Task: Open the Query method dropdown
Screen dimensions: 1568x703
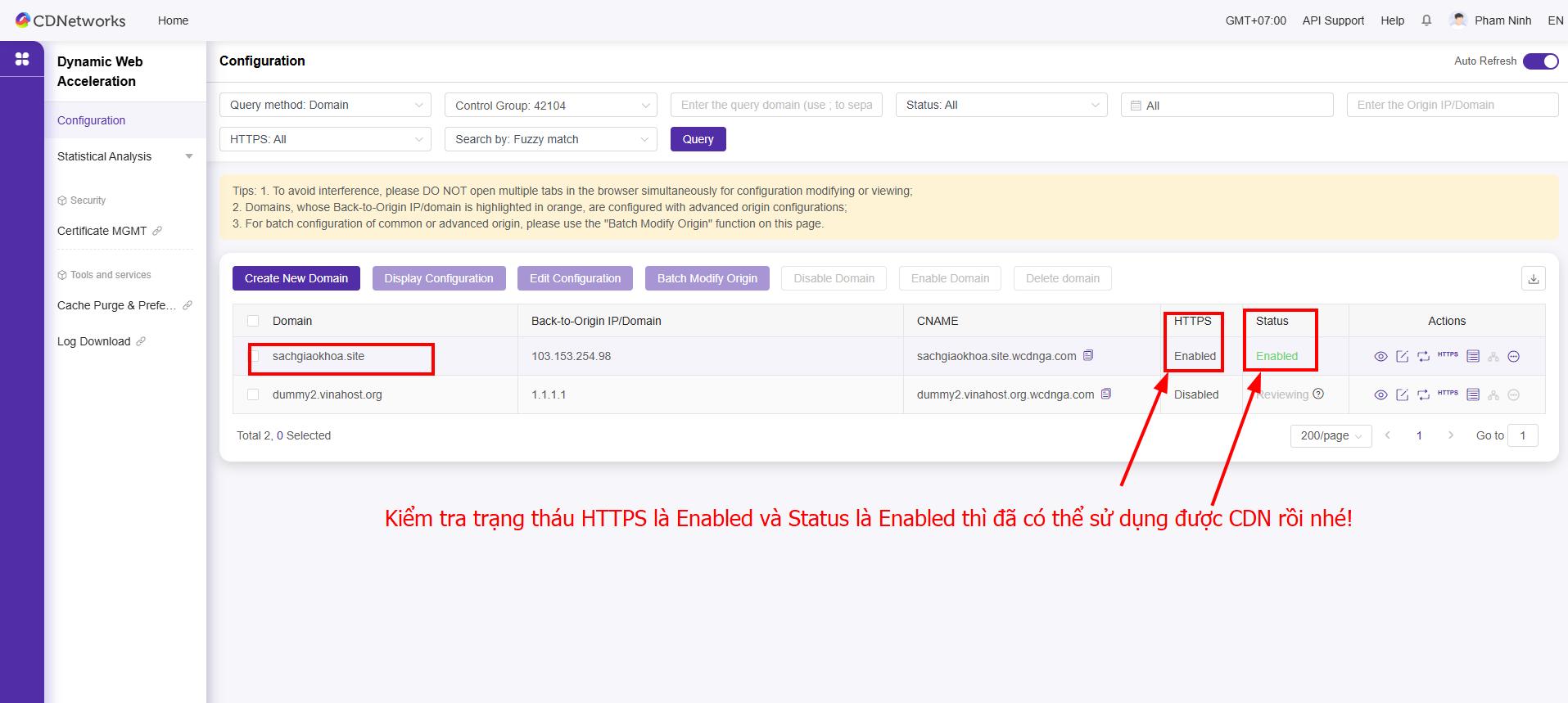Action: (325, 105)
